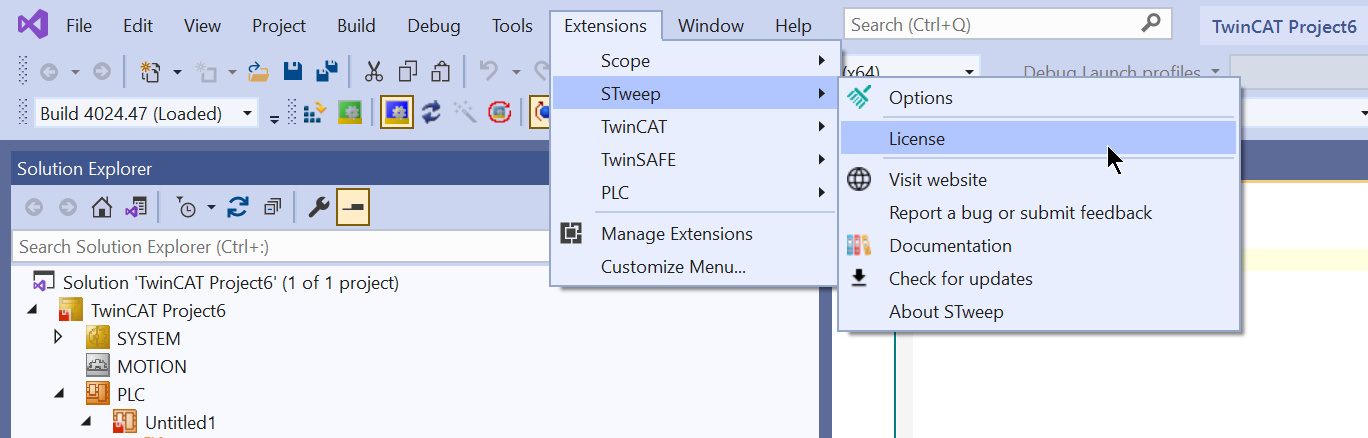Toggle the blue TwinCAT Config Mode icon

(x=397, y=113)
